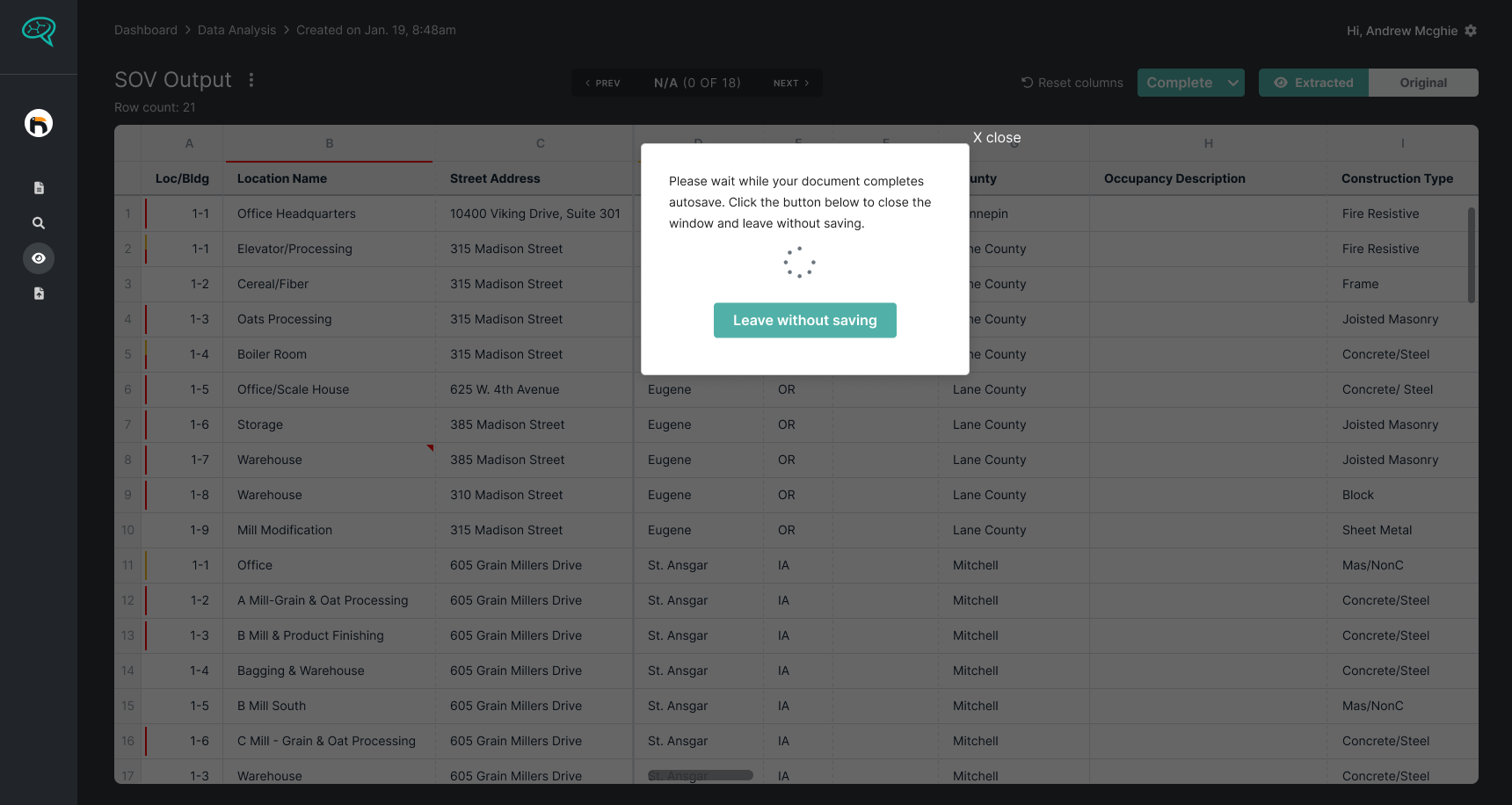Open the account avatar icon in sidebar

[39, 123]
